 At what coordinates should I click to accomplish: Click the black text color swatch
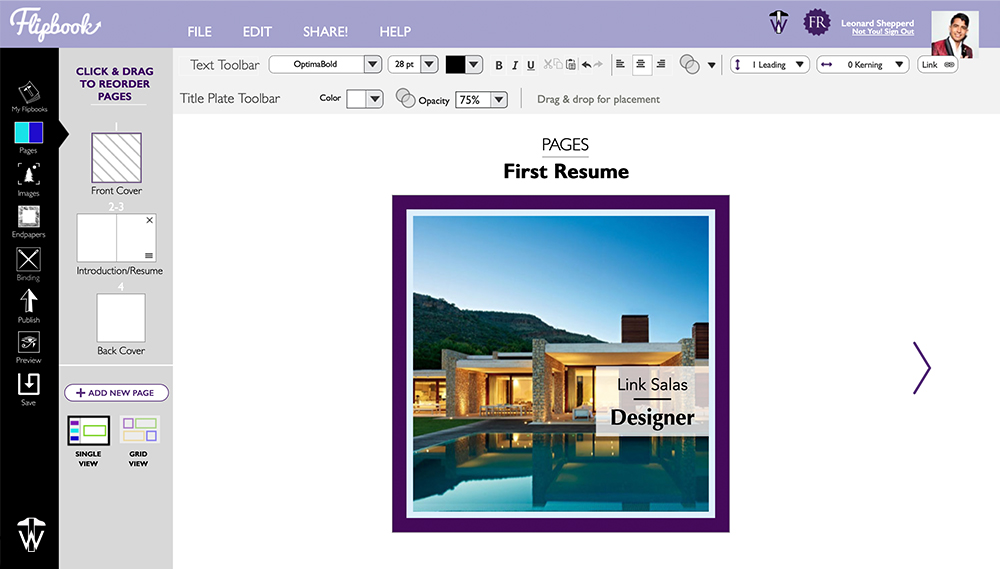pyautogui.click(x=455, y=64)
